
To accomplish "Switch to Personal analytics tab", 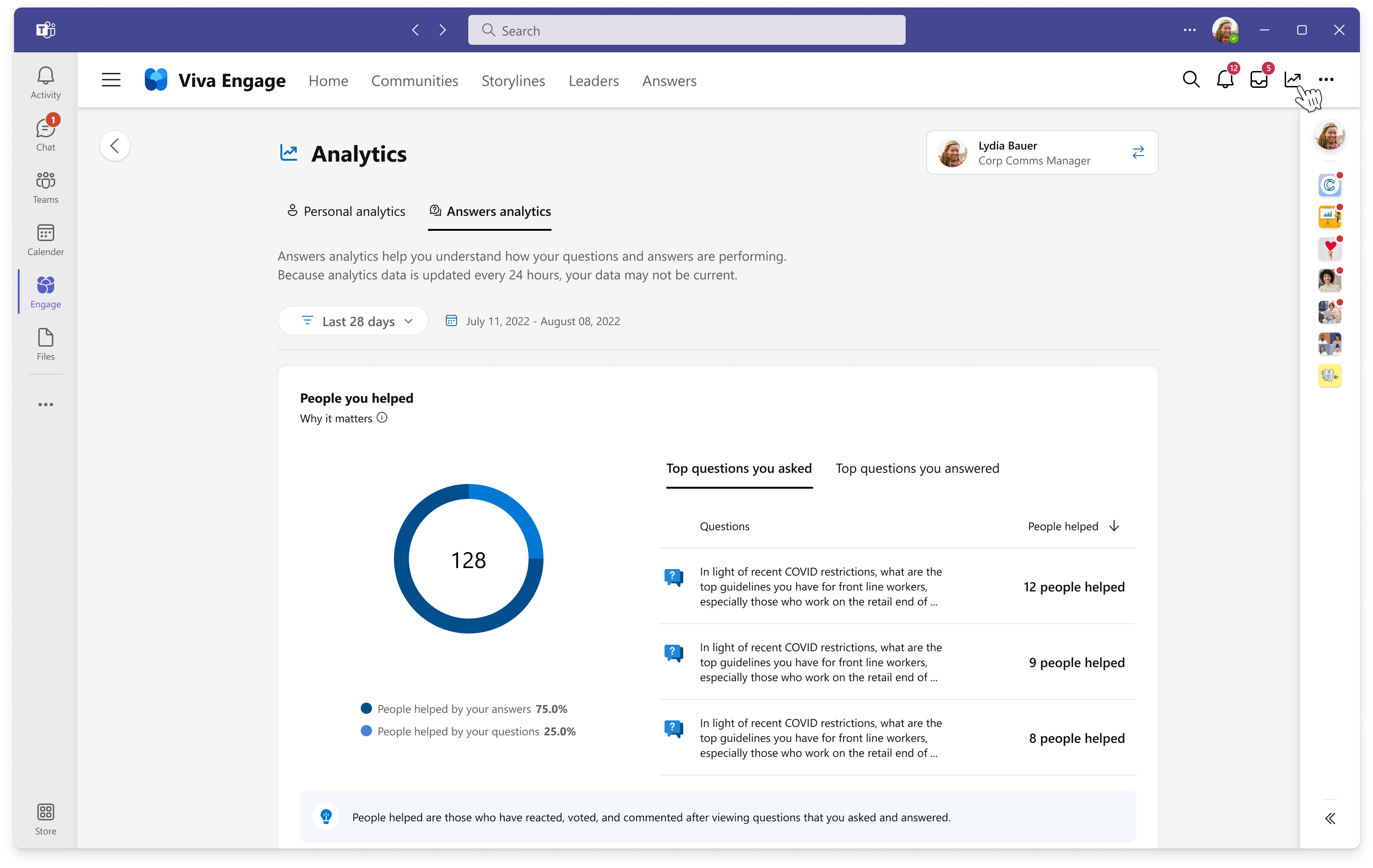I will pos(343,211).
